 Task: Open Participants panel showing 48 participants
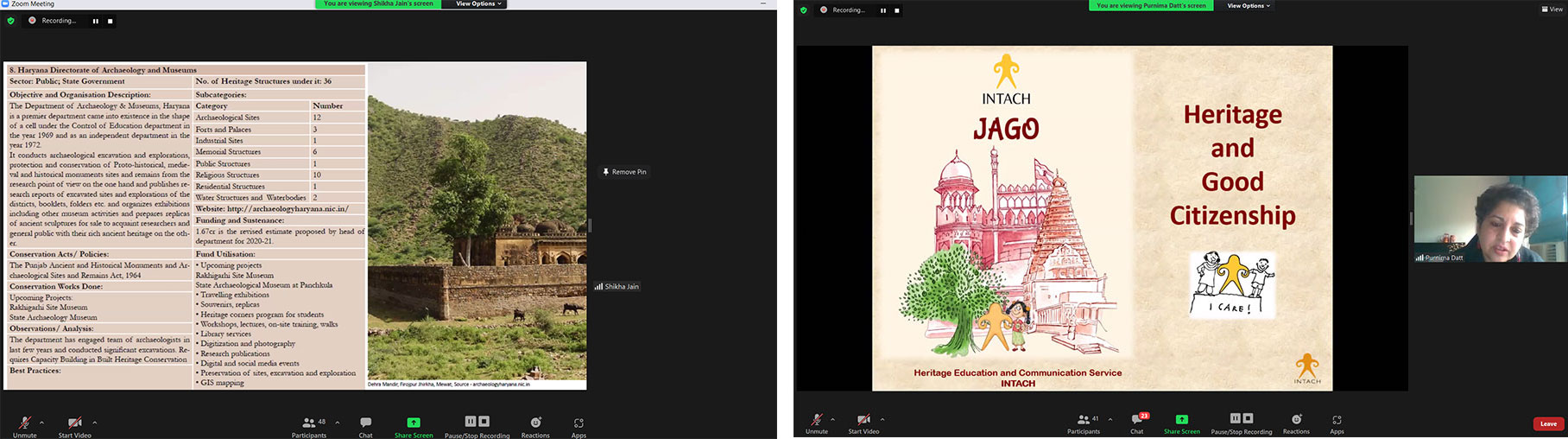[x=309, y=426]
